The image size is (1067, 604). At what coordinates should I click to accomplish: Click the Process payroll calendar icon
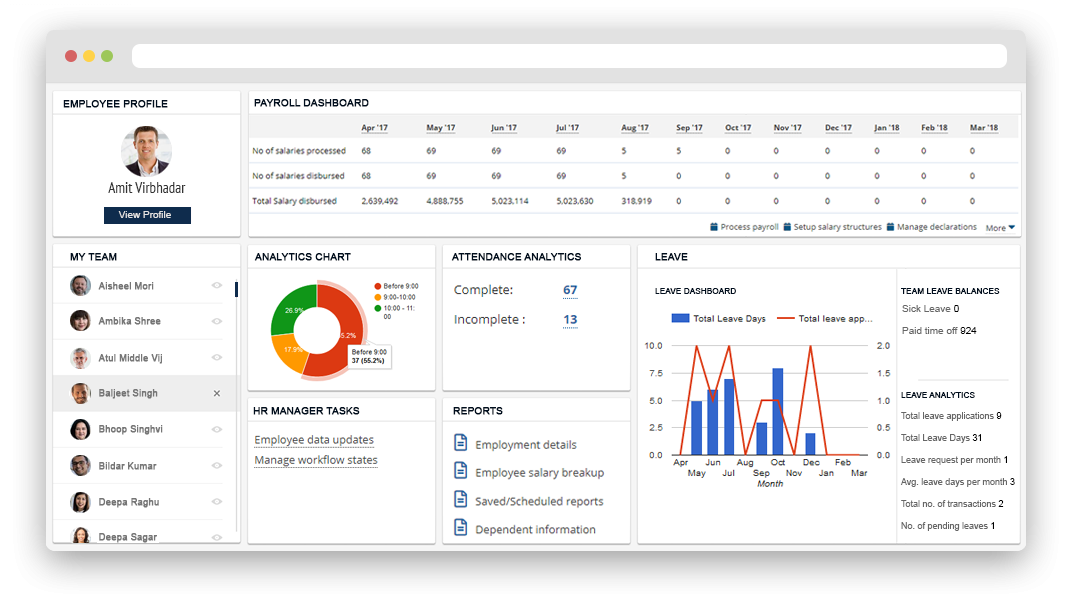(x=714, y=227)
